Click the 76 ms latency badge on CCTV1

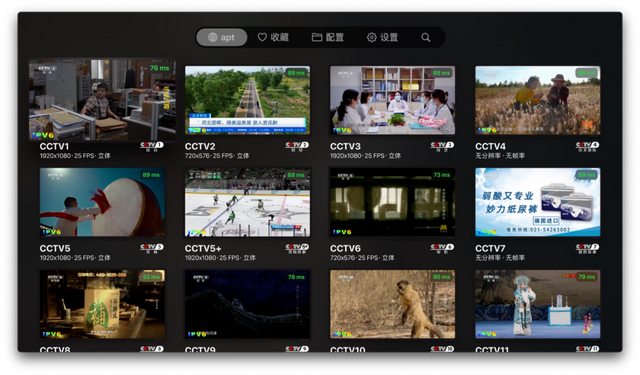click(159, 68)
